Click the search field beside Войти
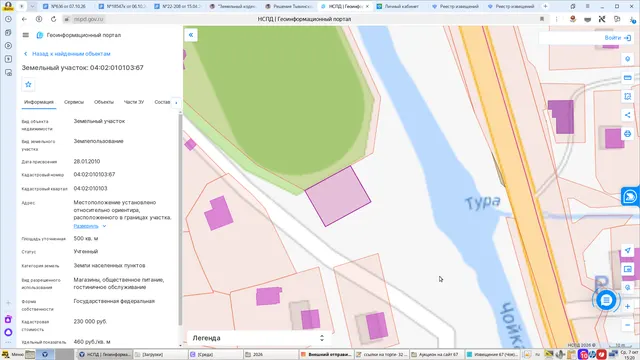This screenshot has width=640, height=360. pos(571,38)
